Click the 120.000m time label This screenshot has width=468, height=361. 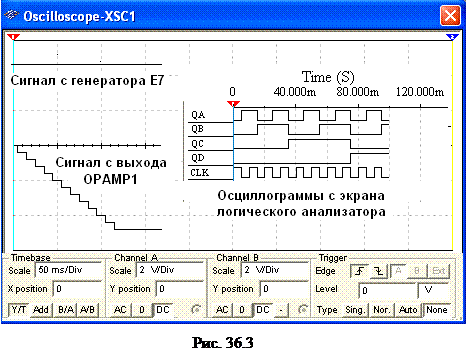[x=420, y=92]
